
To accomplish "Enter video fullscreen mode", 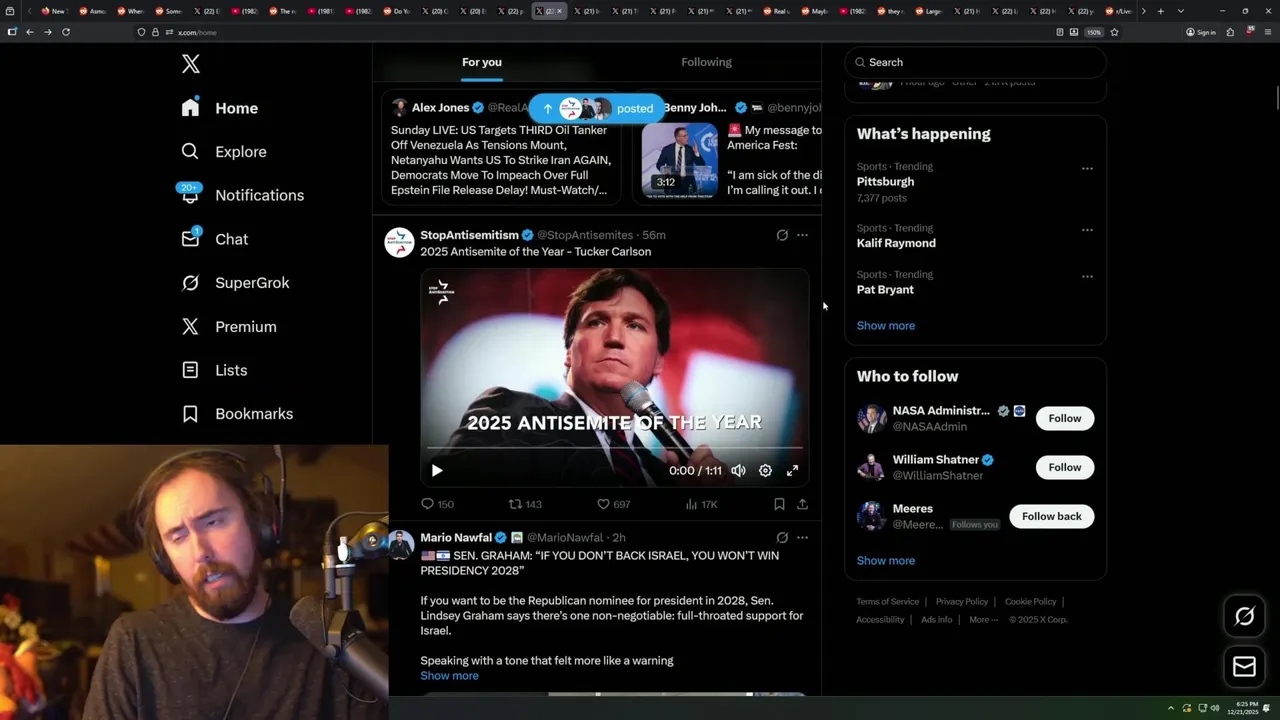I will coord(792,470).
